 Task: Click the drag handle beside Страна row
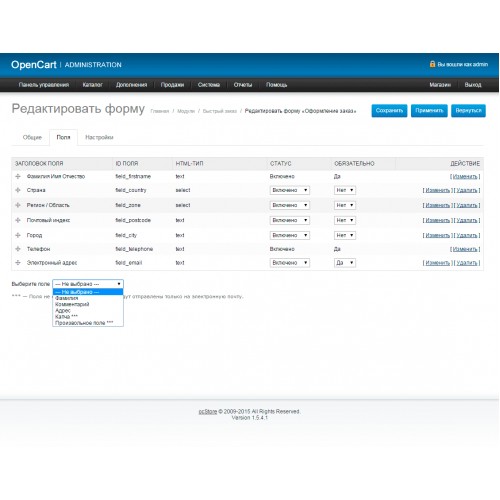(18, 190)
